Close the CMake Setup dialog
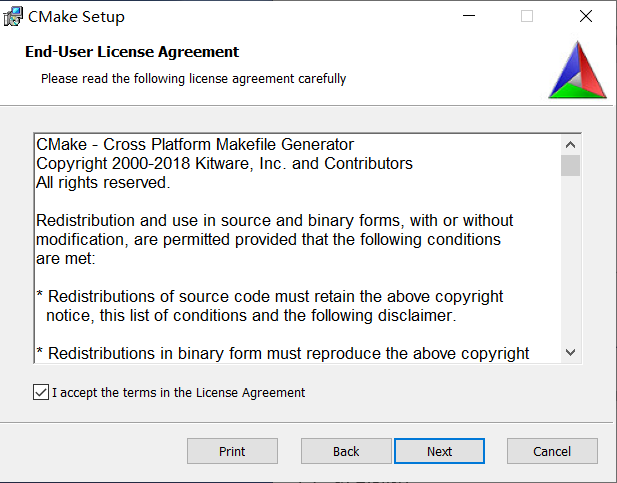Screen dimensions: 617x483 [x=585, y=16]
